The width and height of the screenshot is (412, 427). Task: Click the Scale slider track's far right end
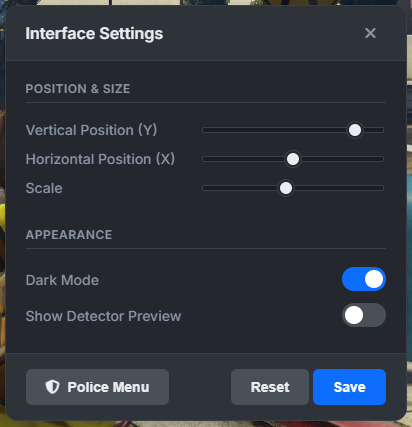click(381, 188)
